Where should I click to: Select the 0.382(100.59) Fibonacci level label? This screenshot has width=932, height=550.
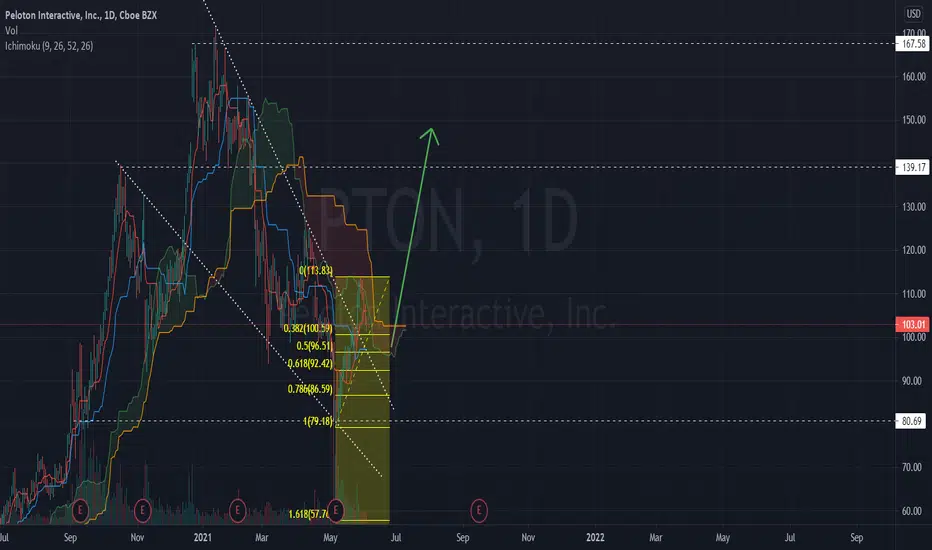tap(308, 328)
